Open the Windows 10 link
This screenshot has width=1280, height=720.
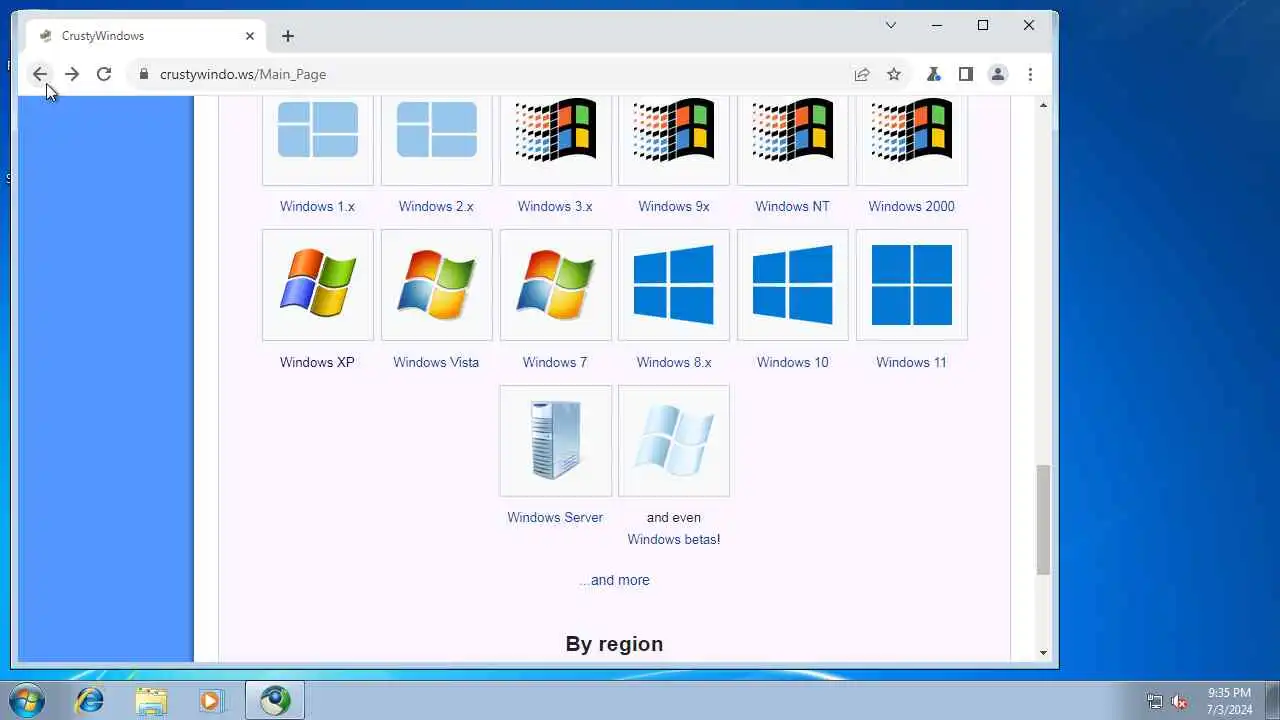(792, 362)
